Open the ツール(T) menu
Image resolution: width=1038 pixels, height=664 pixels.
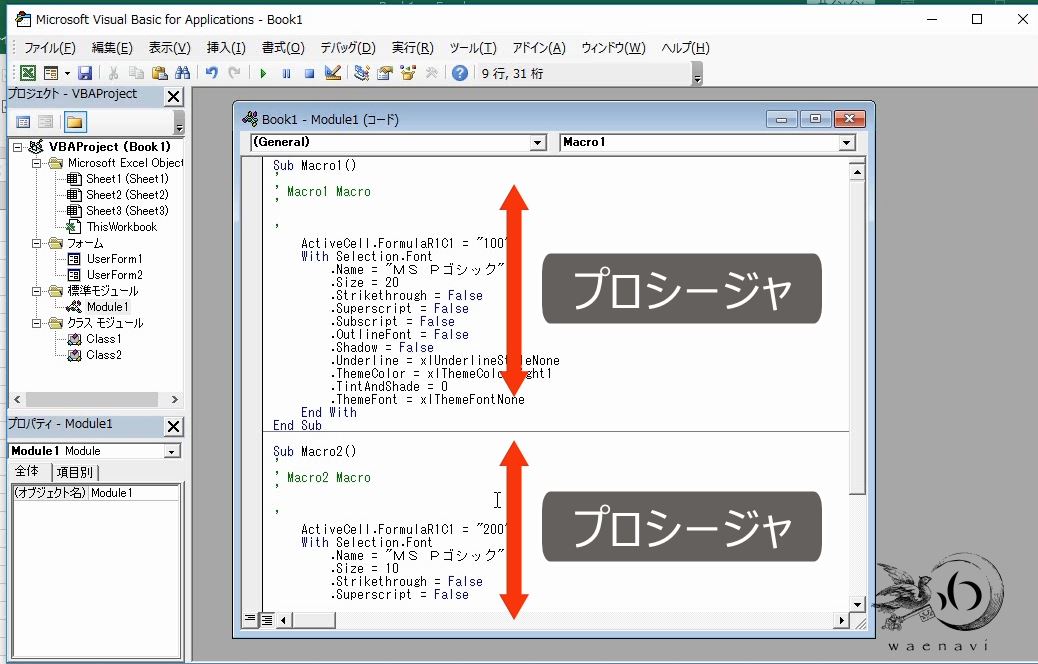click(x=473, y=48)
